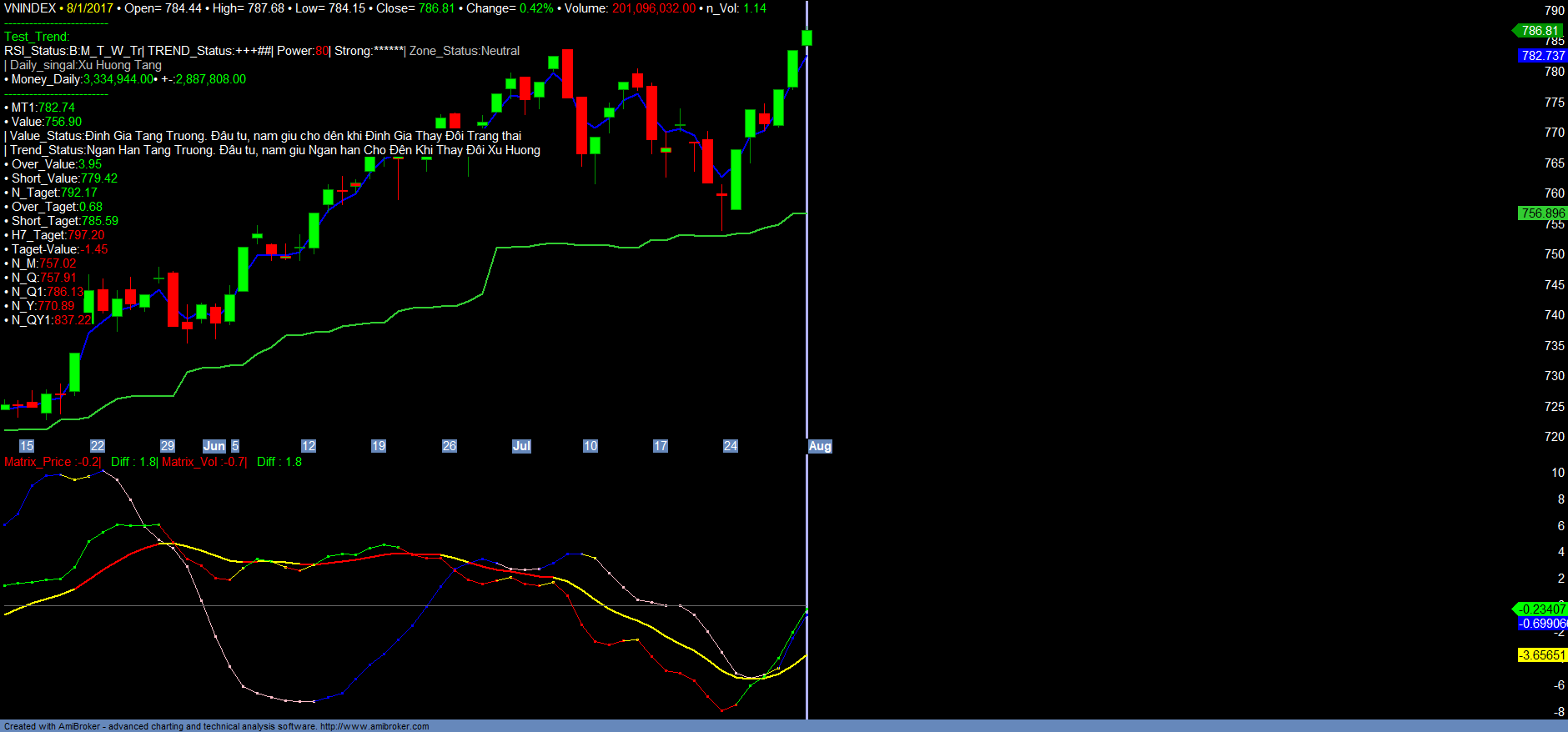Click the yellow -3.65651 indicator value tag
The height and width of the screenshot is (732, 1568).
[1542, 655]
